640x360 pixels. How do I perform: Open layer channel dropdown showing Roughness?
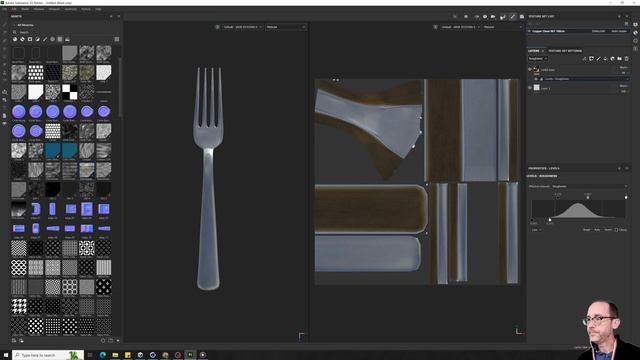point(538,59)
